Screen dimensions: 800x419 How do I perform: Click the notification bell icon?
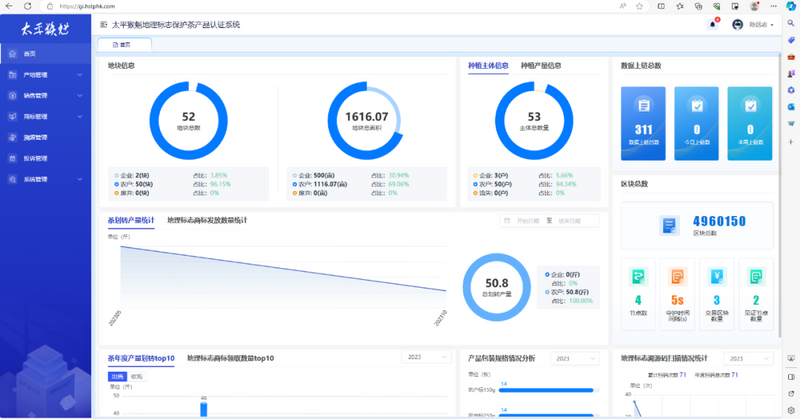pyautogui.click(x=713, y=24)
